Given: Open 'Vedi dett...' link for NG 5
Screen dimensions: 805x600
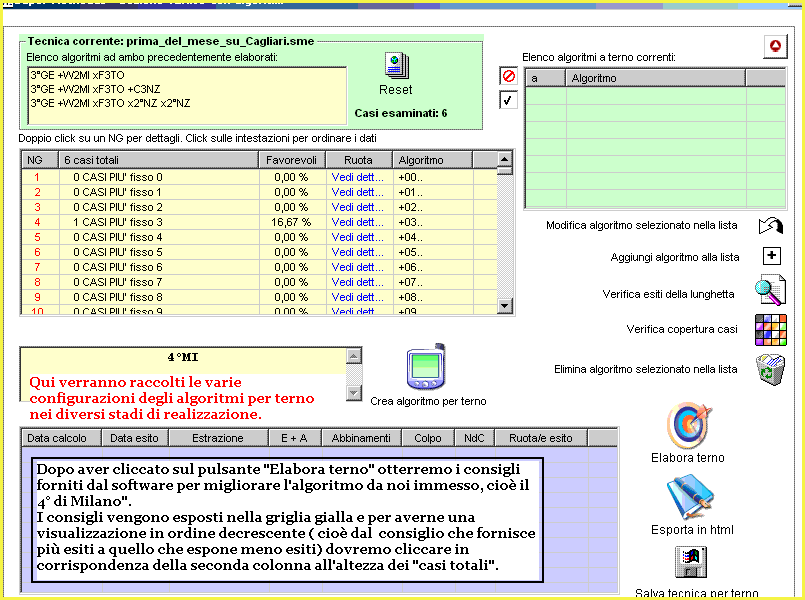Looking at the screenshot, I should pos(357,237).
